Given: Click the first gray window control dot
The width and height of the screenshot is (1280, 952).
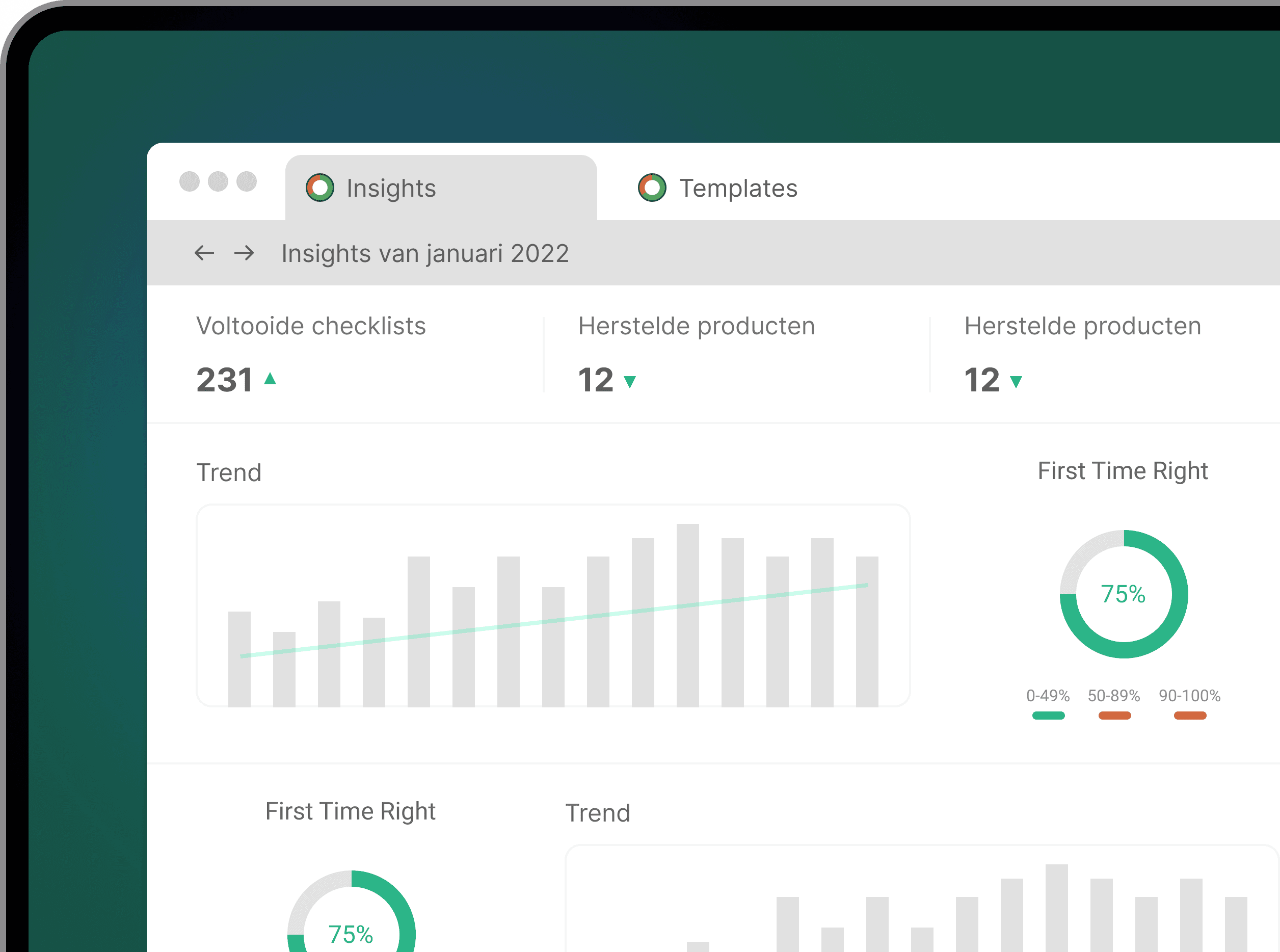Looking at the screenshot, I should pos(190,181).
